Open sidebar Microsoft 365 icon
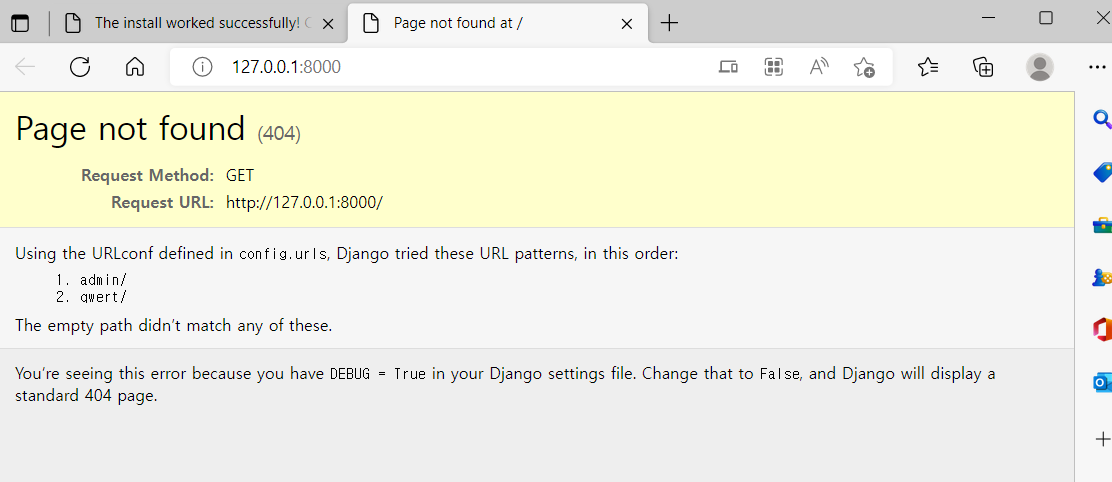1112x482 pixels. coord(1102,330)
